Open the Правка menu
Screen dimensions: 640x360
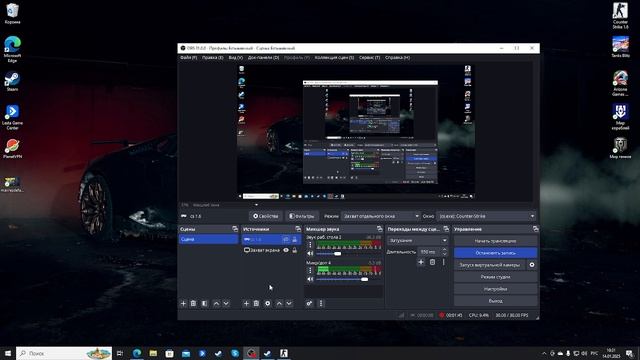coord(213,58)
